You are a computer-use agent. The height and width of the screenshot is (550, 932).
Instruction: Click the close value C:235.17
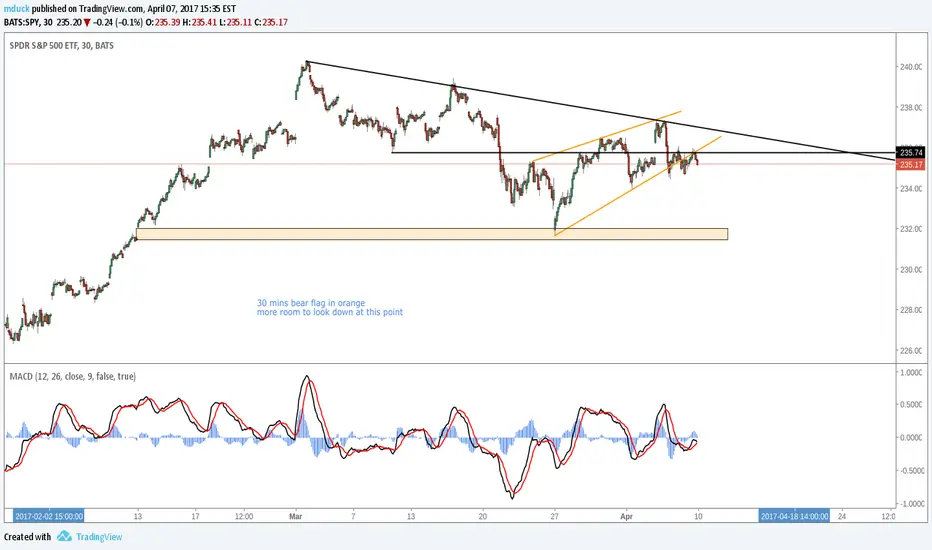270,23
